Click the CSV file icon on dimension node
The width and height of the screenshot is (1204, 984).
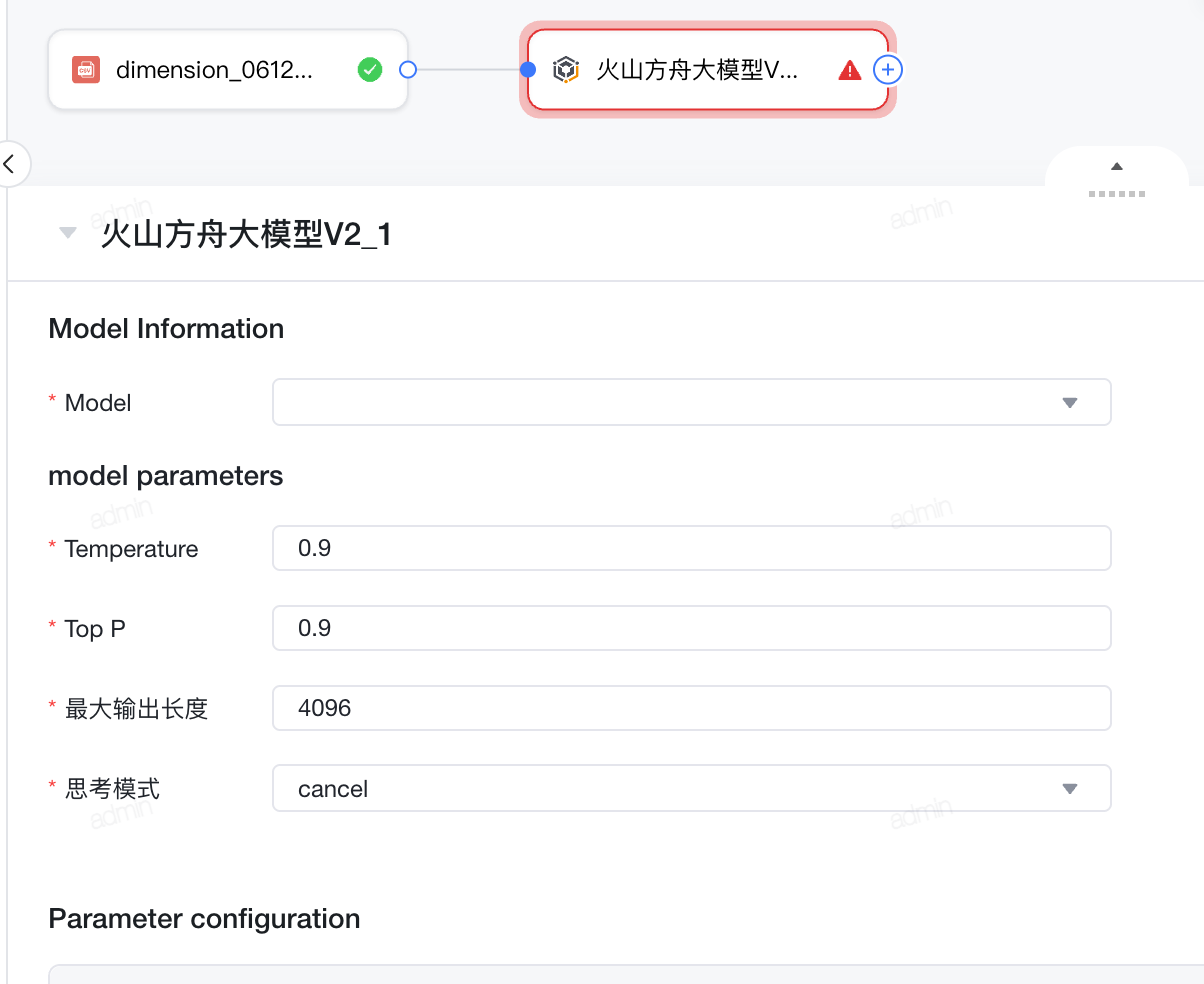point(86,69)
